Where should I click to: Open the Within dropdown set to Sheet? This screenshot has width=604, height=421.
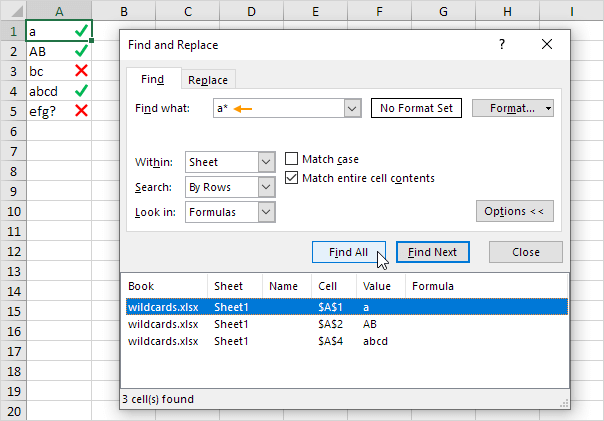[266, 162]
